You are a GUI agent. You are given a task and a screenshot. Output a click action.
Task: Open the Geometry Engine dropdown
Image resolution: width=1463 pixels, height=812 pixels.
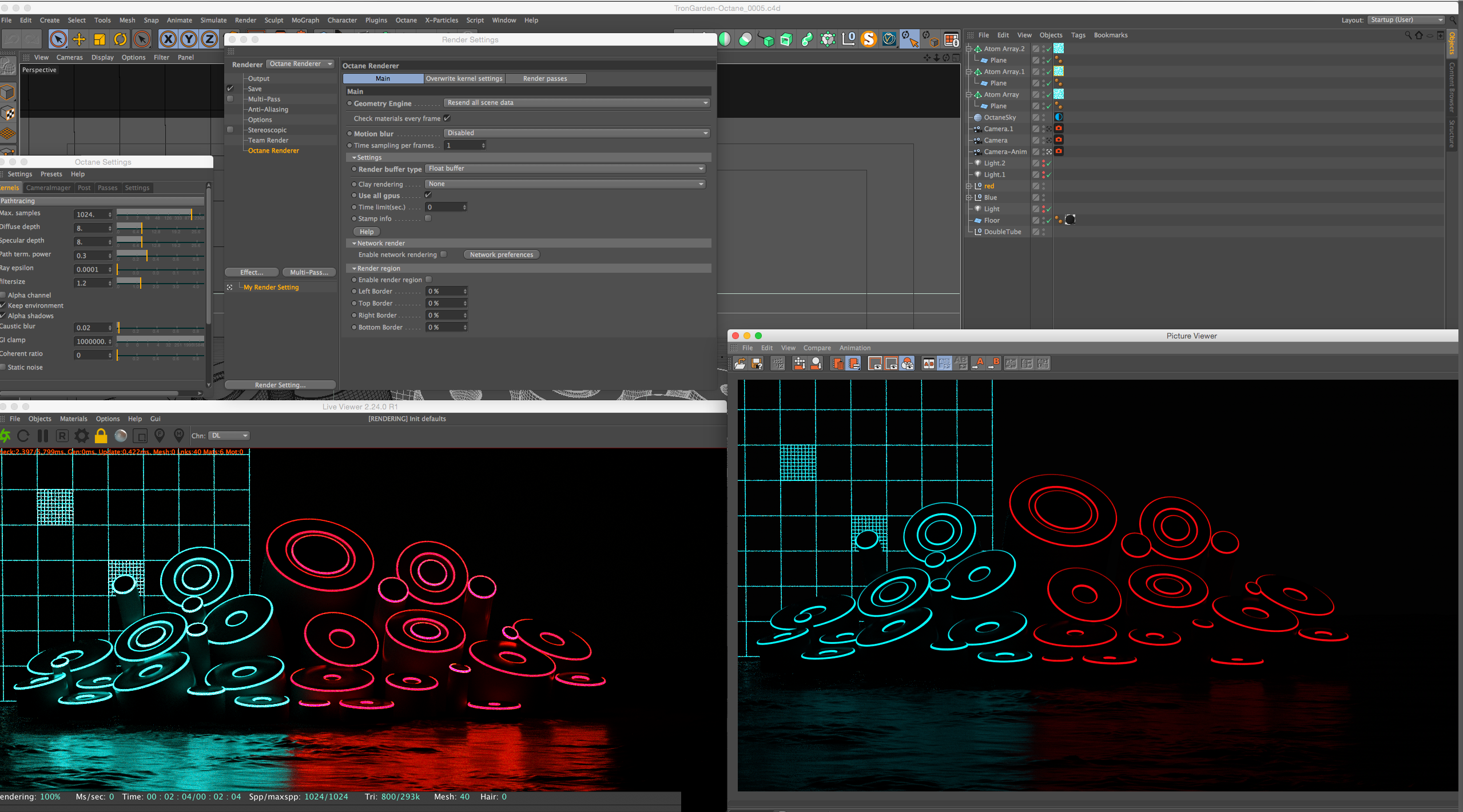[x=577, y=103]
